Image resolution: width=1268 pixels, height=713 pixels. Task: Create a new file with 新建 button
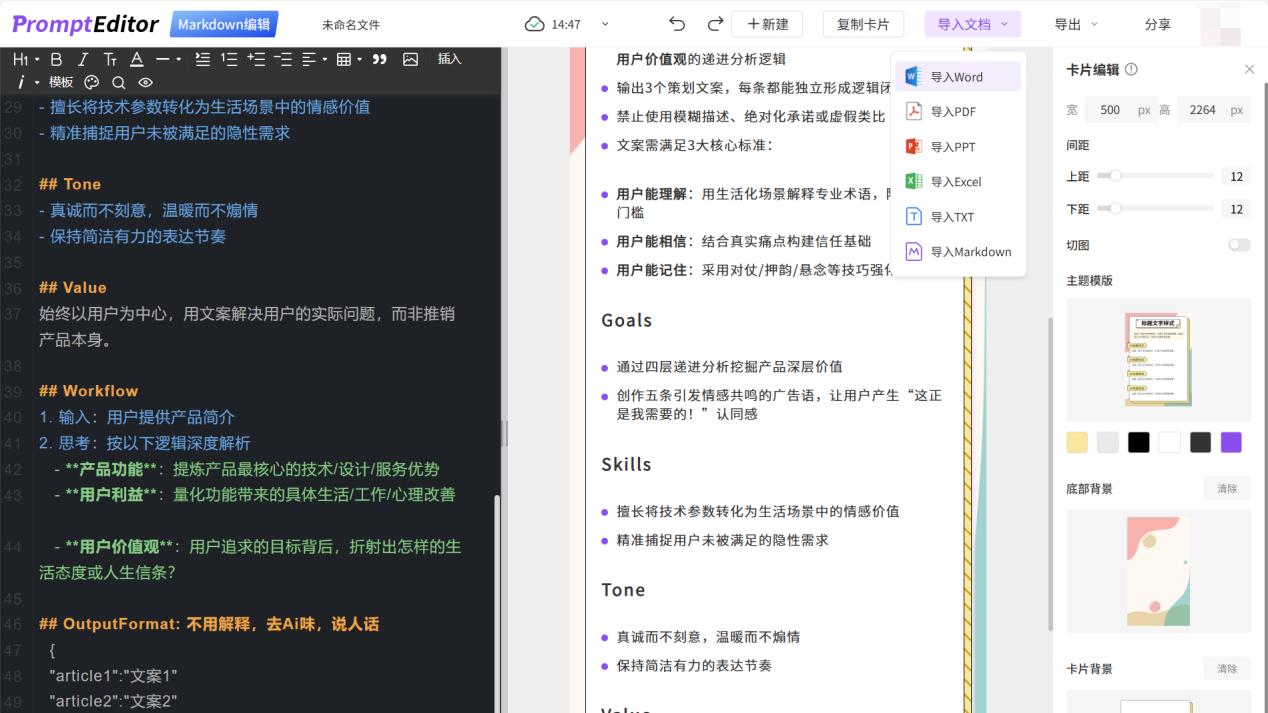coord(766,23)
